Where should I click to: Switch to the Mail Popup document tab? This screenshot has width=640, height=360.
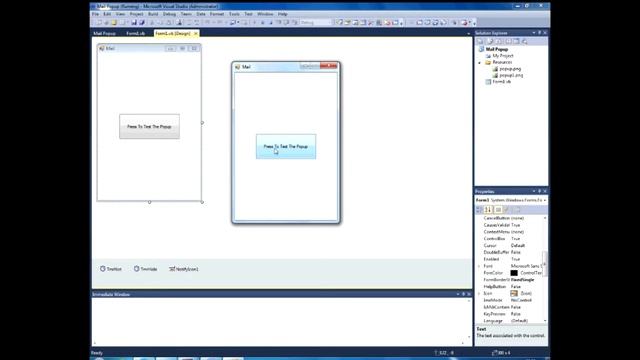104,33
